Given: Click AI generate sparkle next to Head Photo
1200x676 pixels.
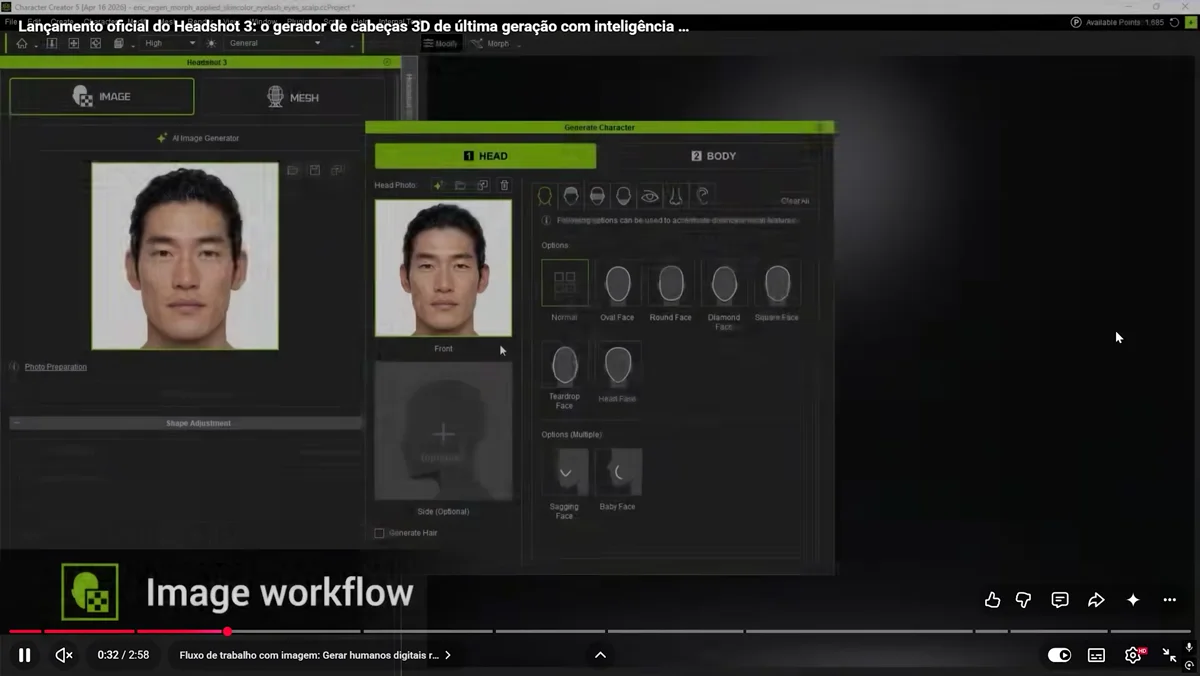Looking at the screenshot, I should (438, 185).
